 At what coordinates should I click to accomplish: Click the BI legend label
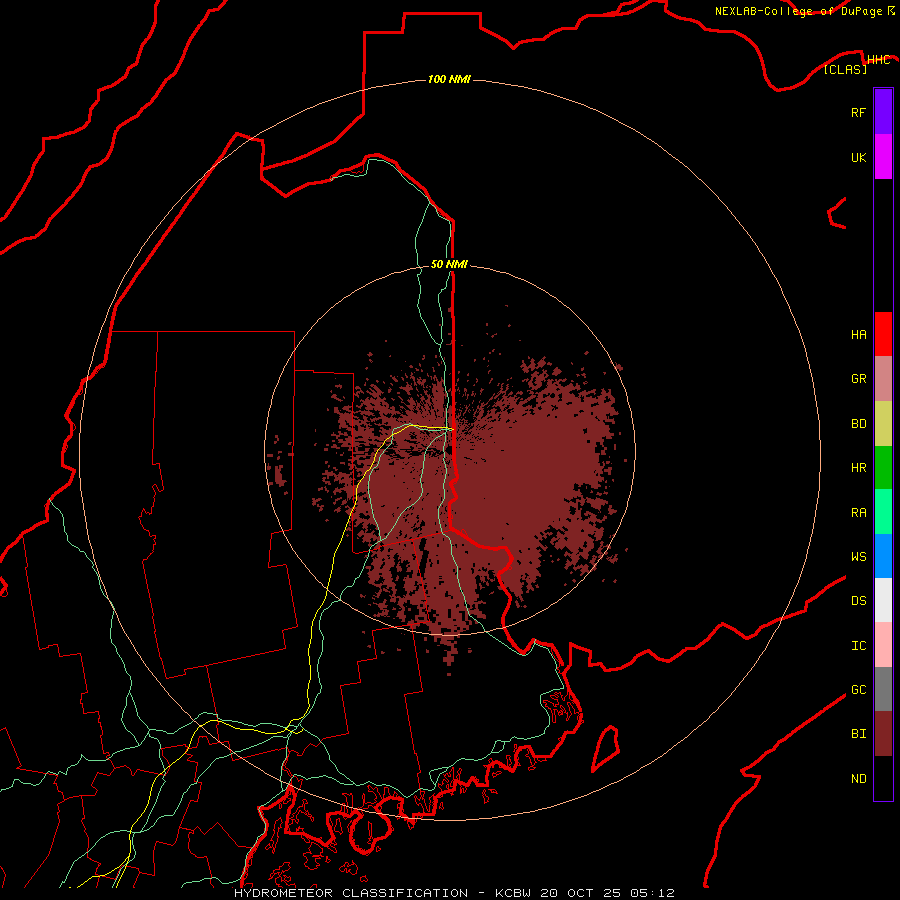pos(858,734)
